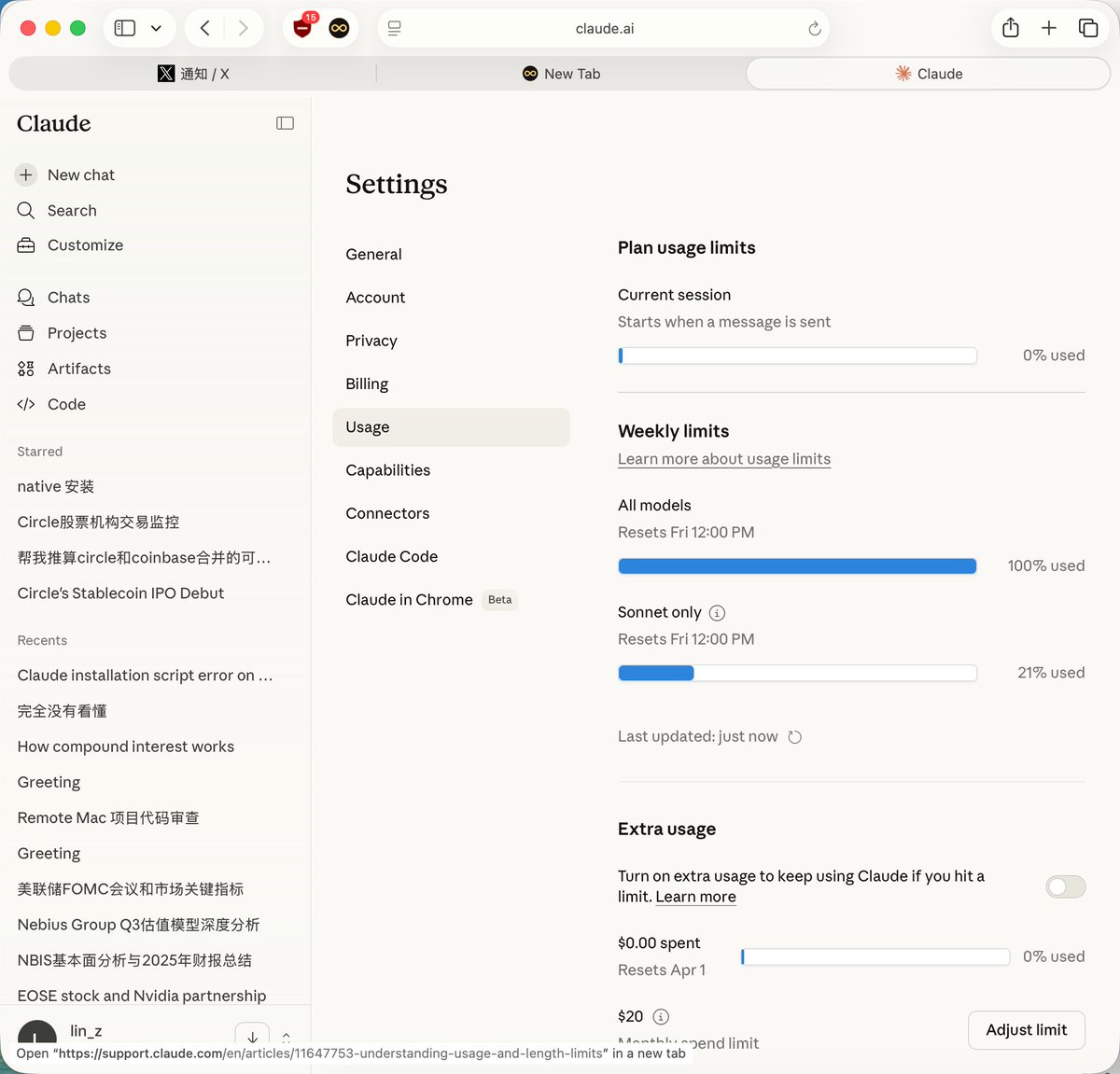The image size is (1120, 1074).
Task: Open chat Nebius Group Q3估值模型深度分析
Action: pyautogui.click(x=138, y=925)
